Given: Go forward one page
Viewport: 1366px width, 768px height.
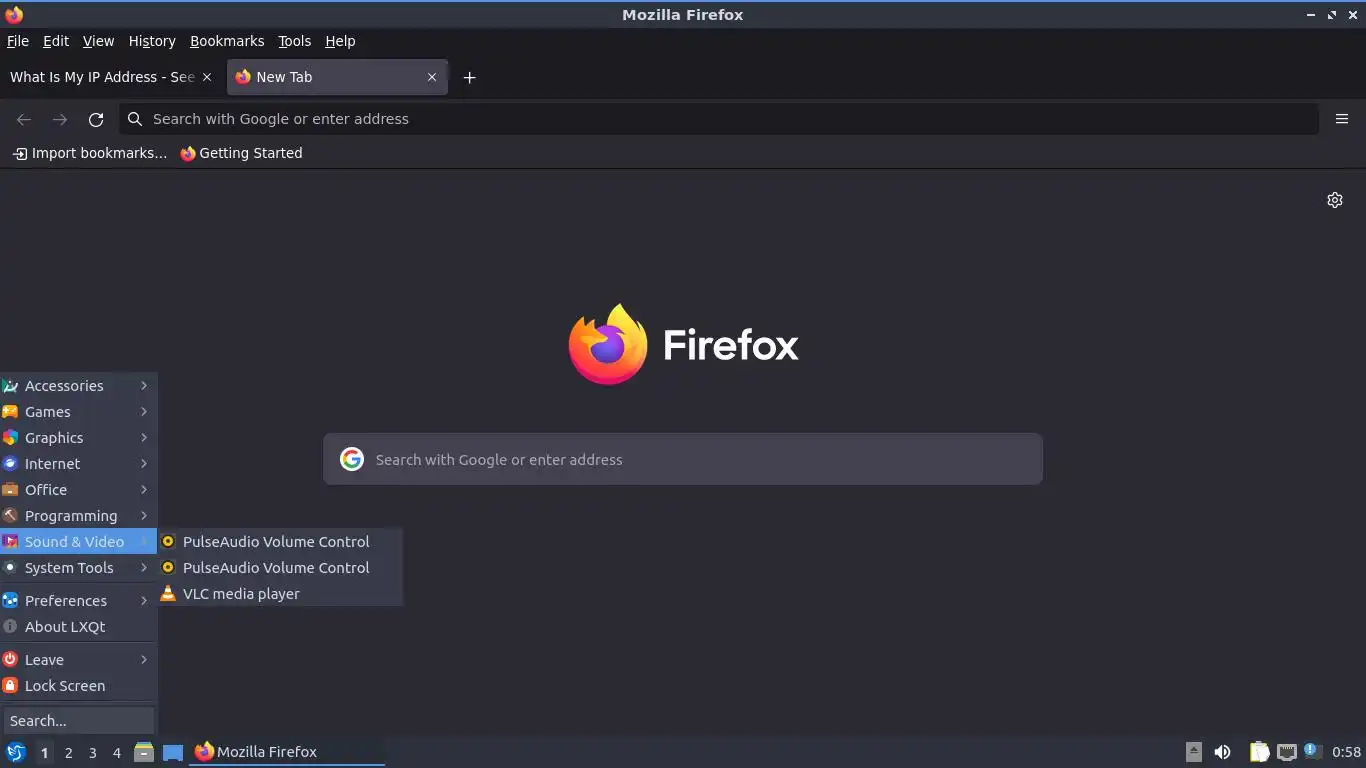Looking at the screenshot, I should click(x=60, y=119).
